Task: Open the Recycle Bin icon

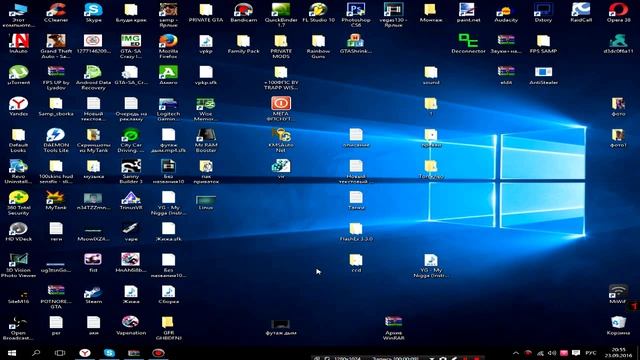Action: [x=618, y=326]
